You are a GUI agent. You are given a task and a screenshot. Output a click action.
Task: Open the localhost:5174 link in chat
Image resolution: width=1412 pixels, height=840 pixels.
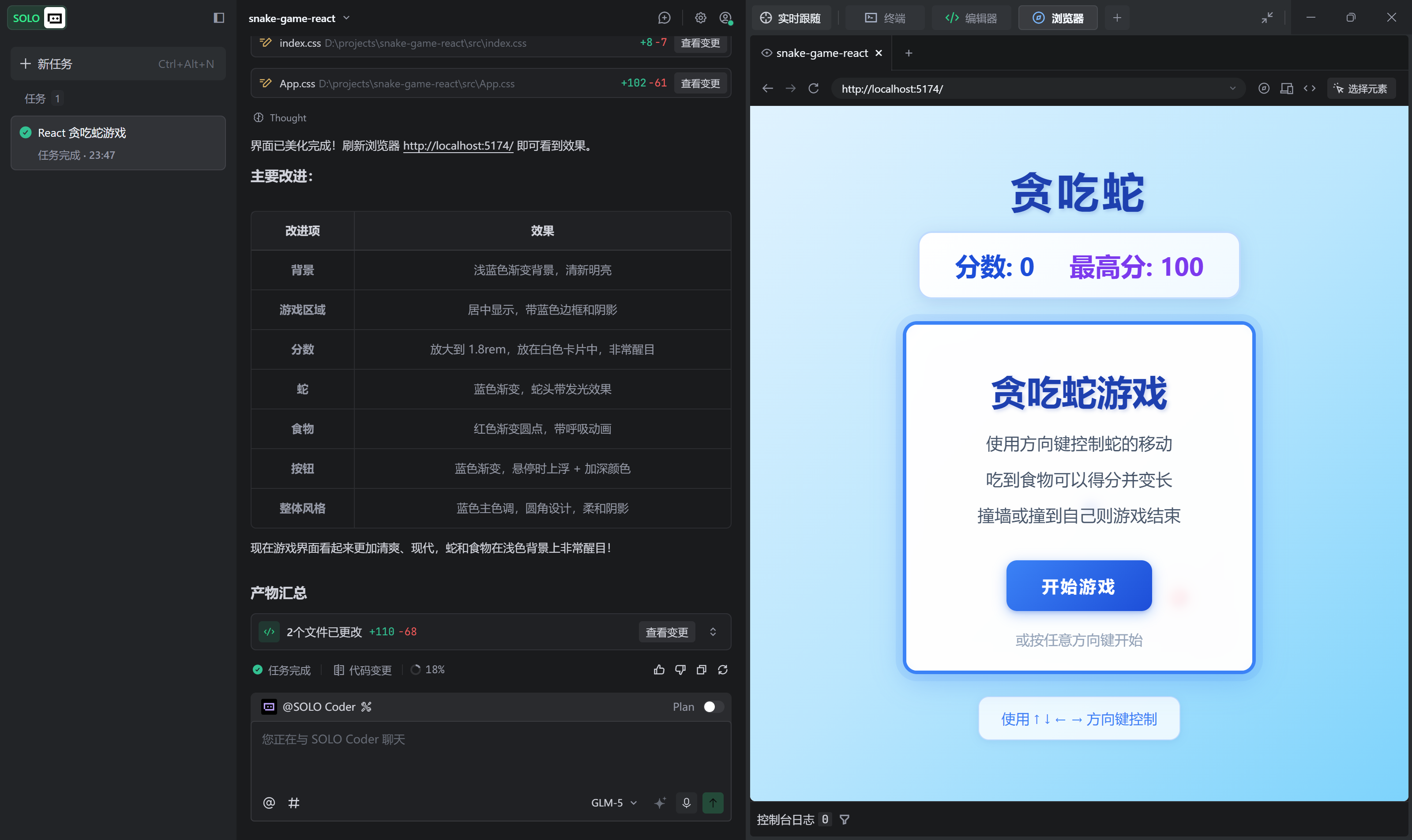(x=458, y=146)
